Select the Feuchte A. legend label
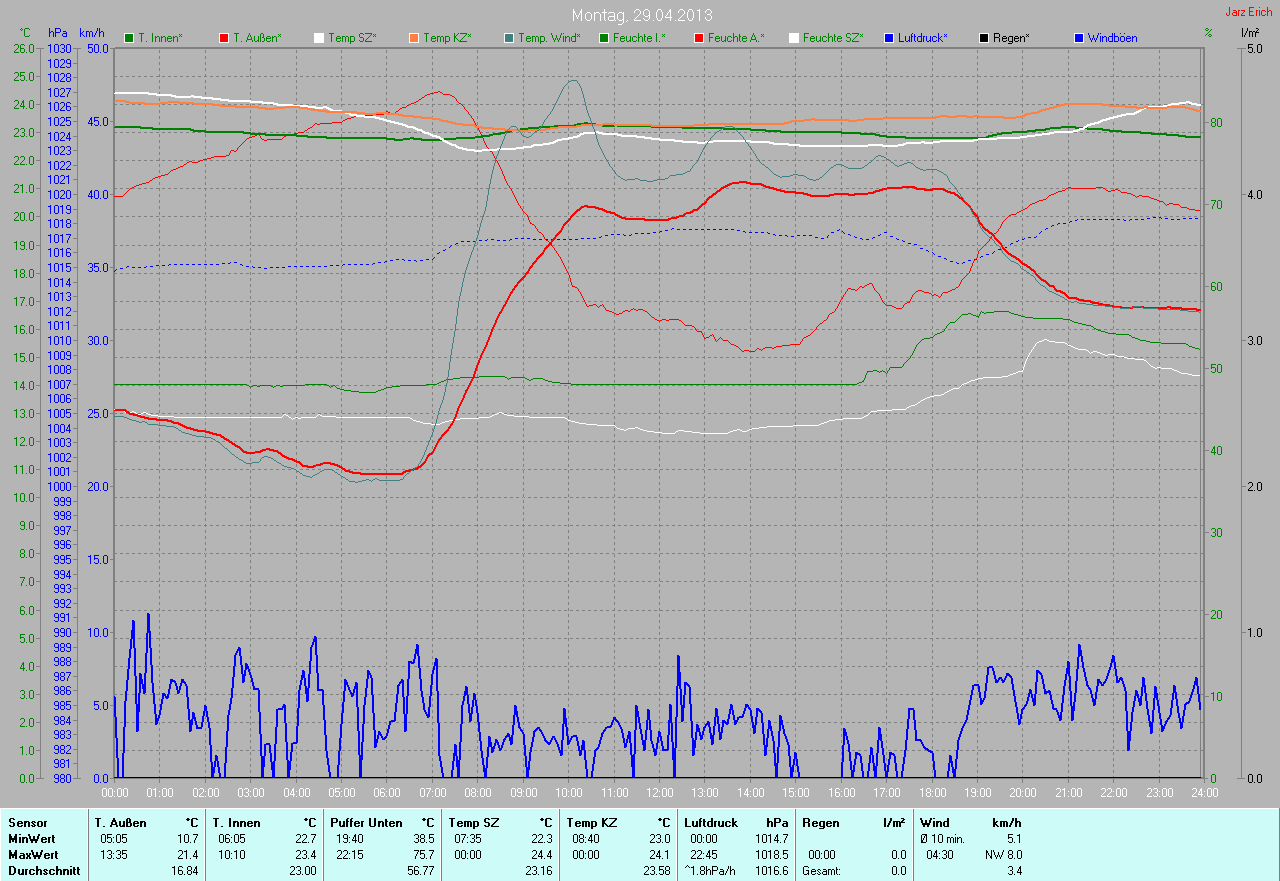The image size is (1280, 881). (735, 38)
